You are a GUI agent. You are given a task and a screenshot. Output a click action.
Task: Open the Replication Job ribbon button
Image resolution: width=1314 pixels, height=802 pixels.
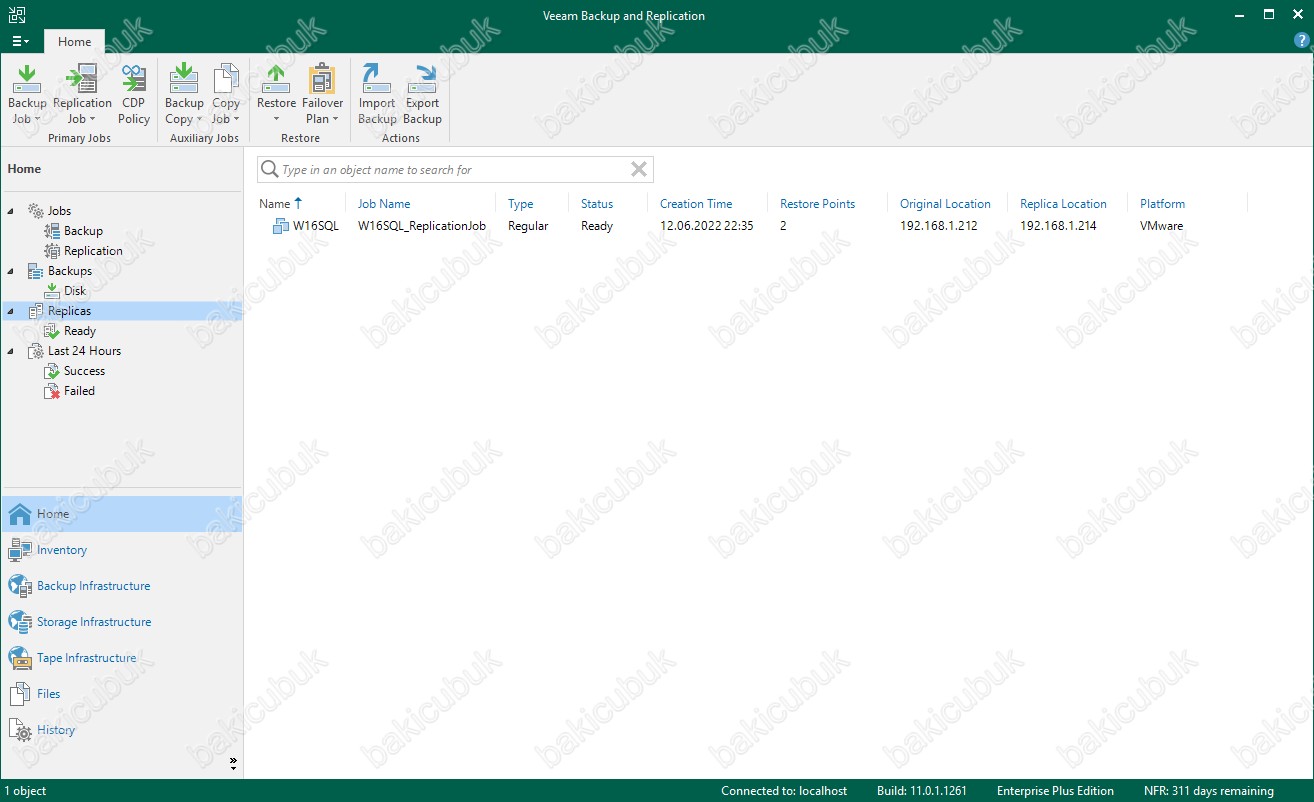(x=82, y=94)
